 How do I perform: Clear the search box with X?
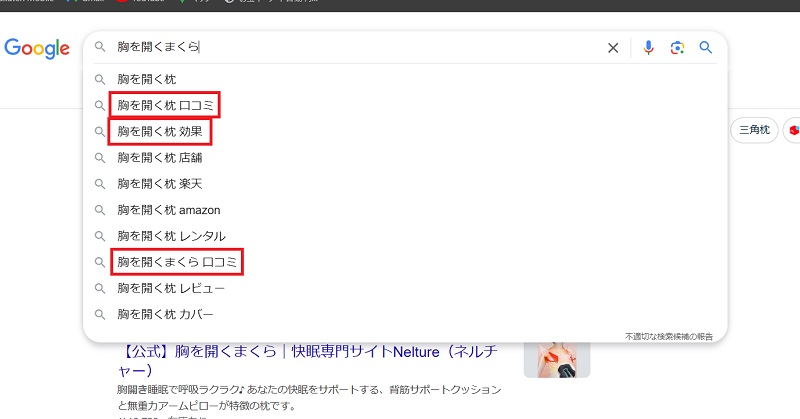(x=613, y=48)
